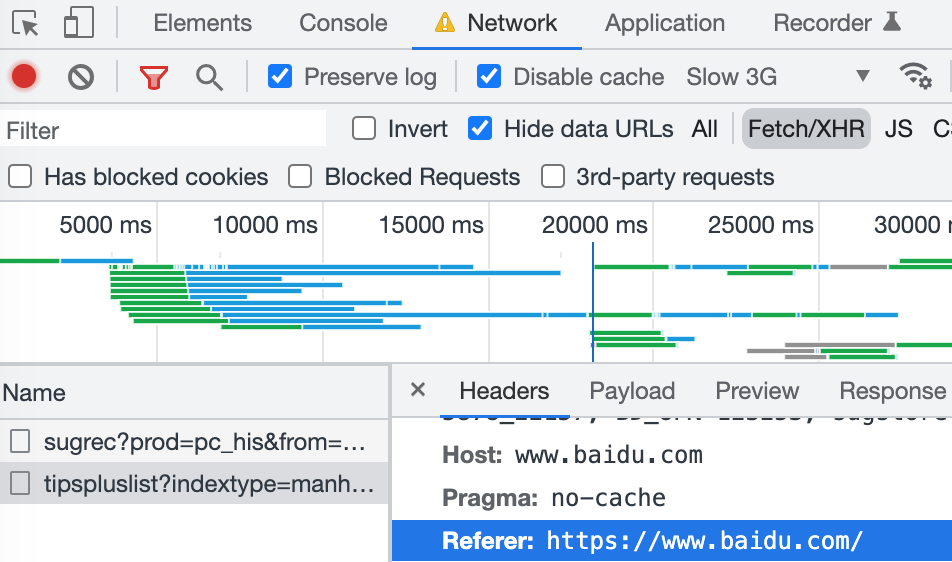Image resolution: width=952 pixels, height=562 pixels.
Task: Disable the Disable cache checkbox
Action: (489, 76)
